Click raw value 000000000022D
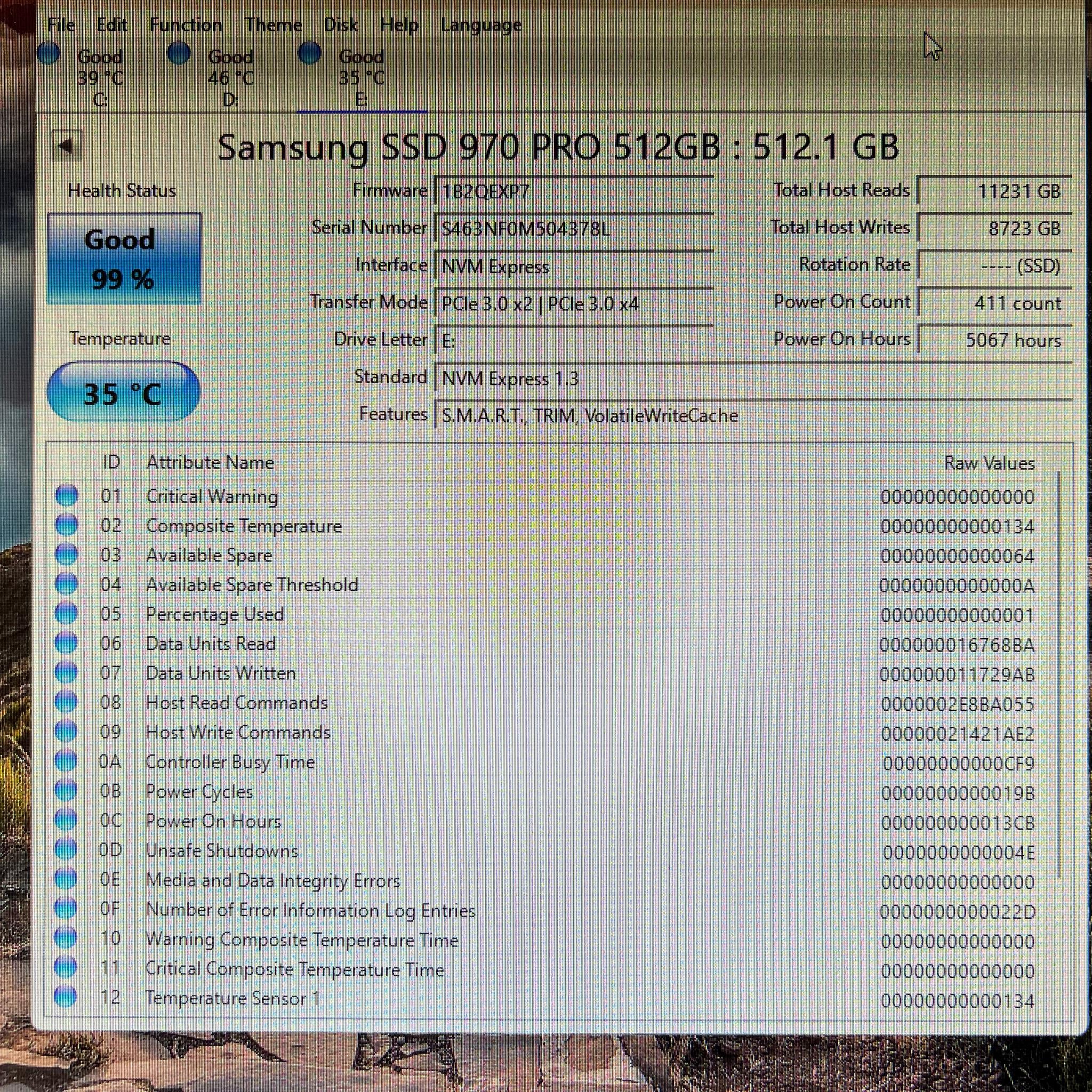Image resolution: width=1092 pixels, height=1092 pixels. [957, 912]
